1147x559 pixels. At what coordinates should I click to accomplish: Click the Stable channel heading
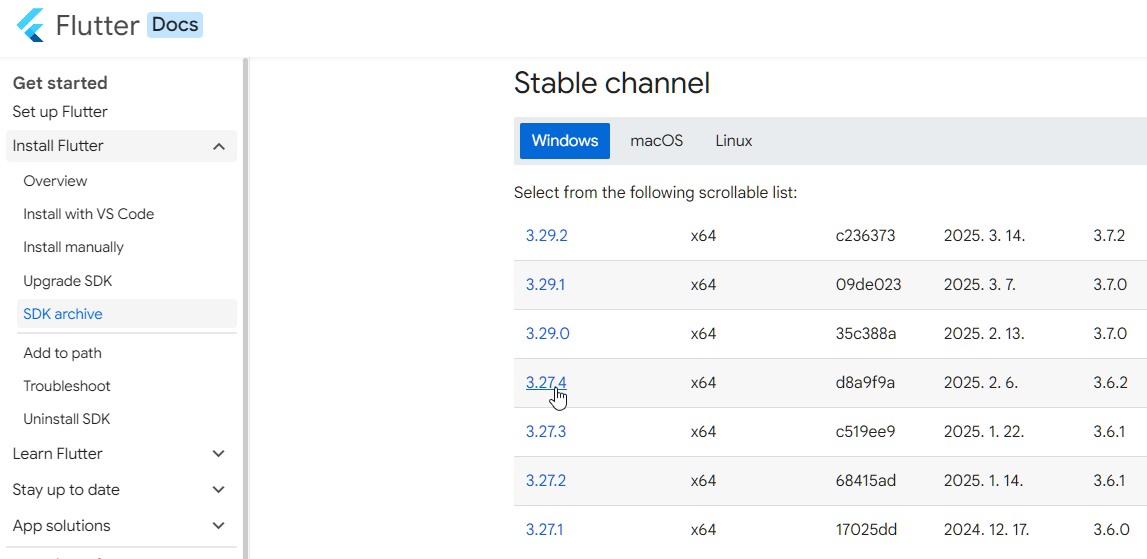(x=612, y=83)
